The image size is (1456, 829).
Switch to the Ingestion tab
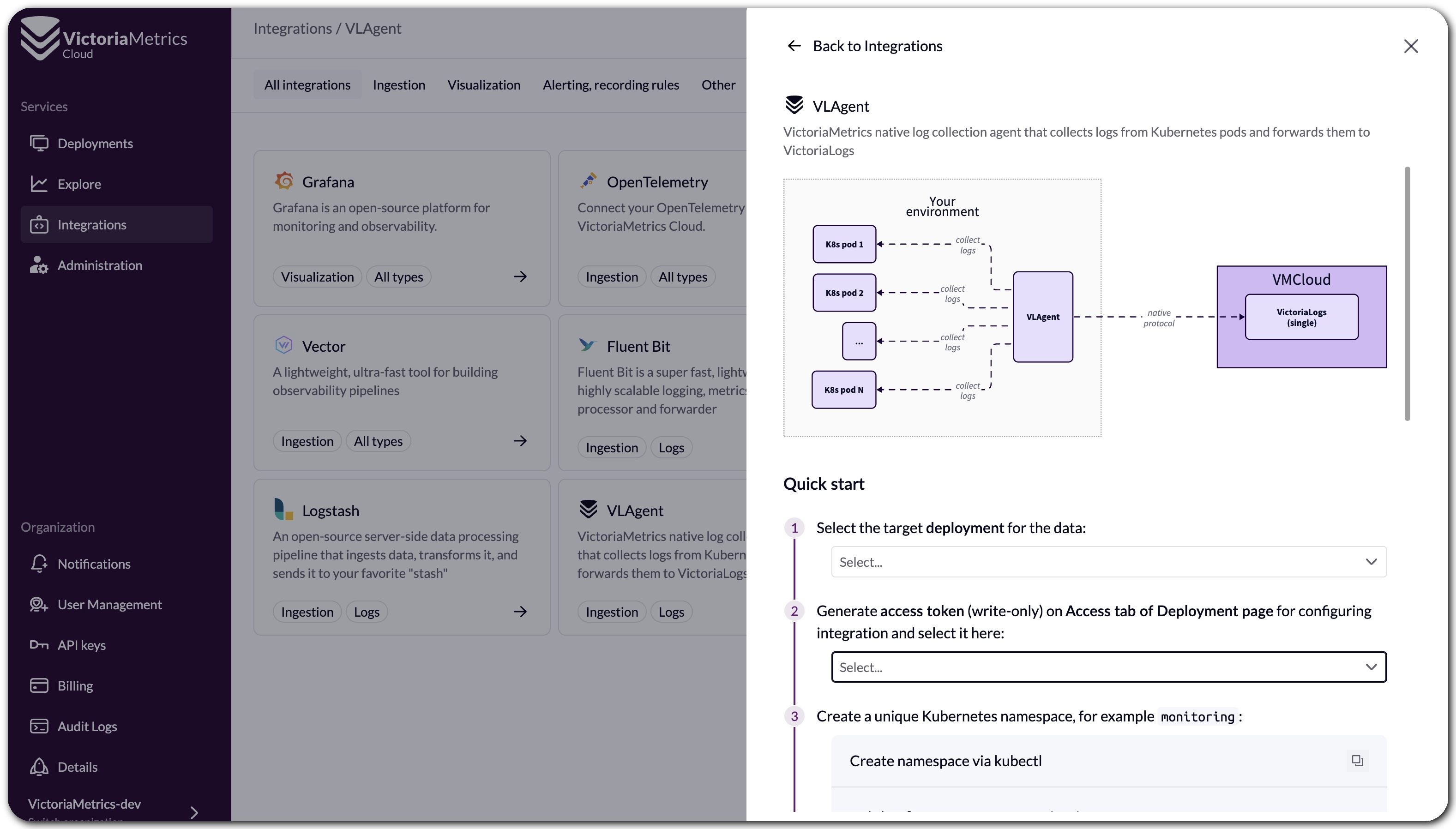pyautogui.click(x=398, y=85)
